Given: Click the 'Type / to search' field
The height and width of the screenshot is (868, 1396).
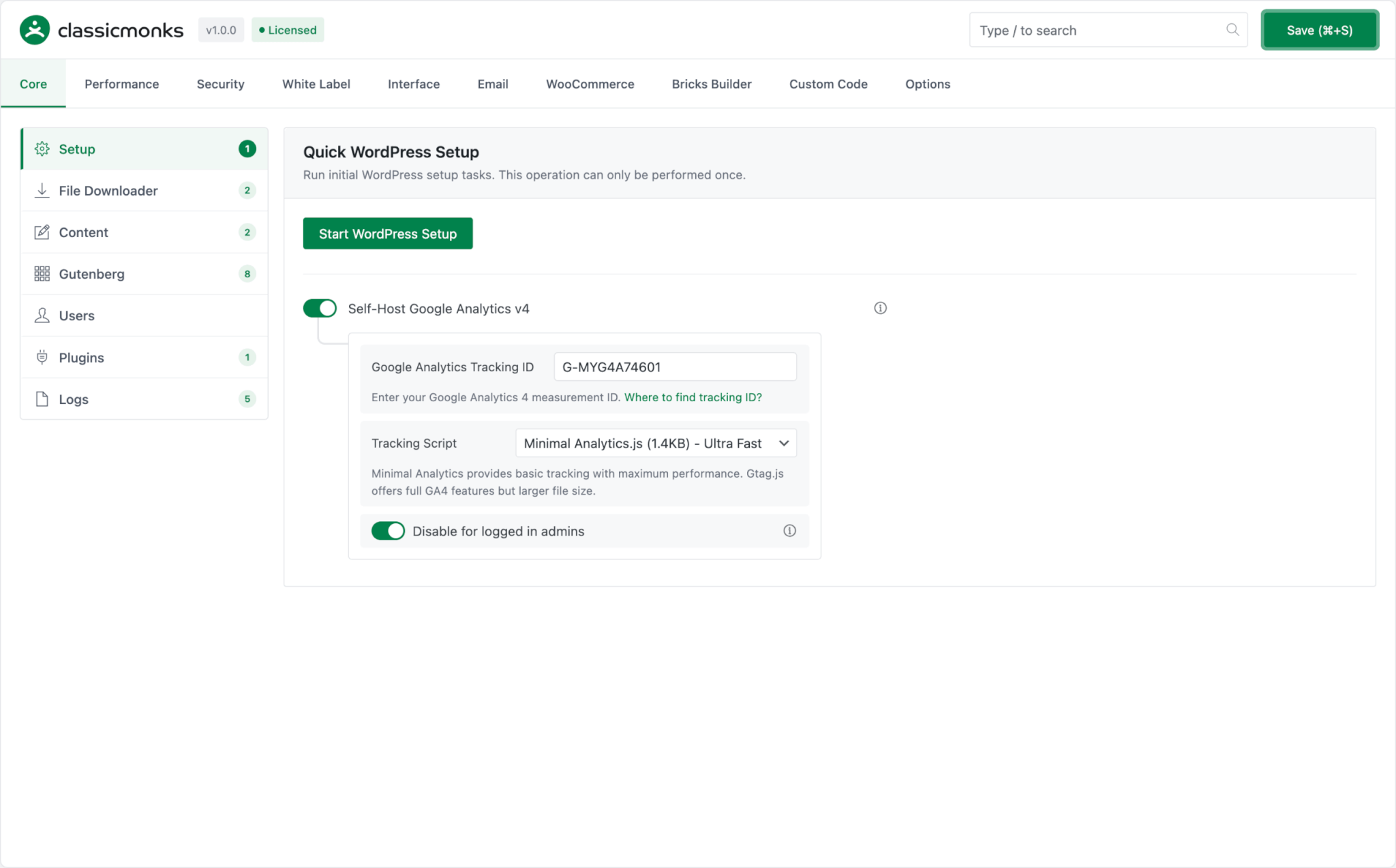Looking at the screenshot, I should pyautogui.click(x=1108, y=30).
